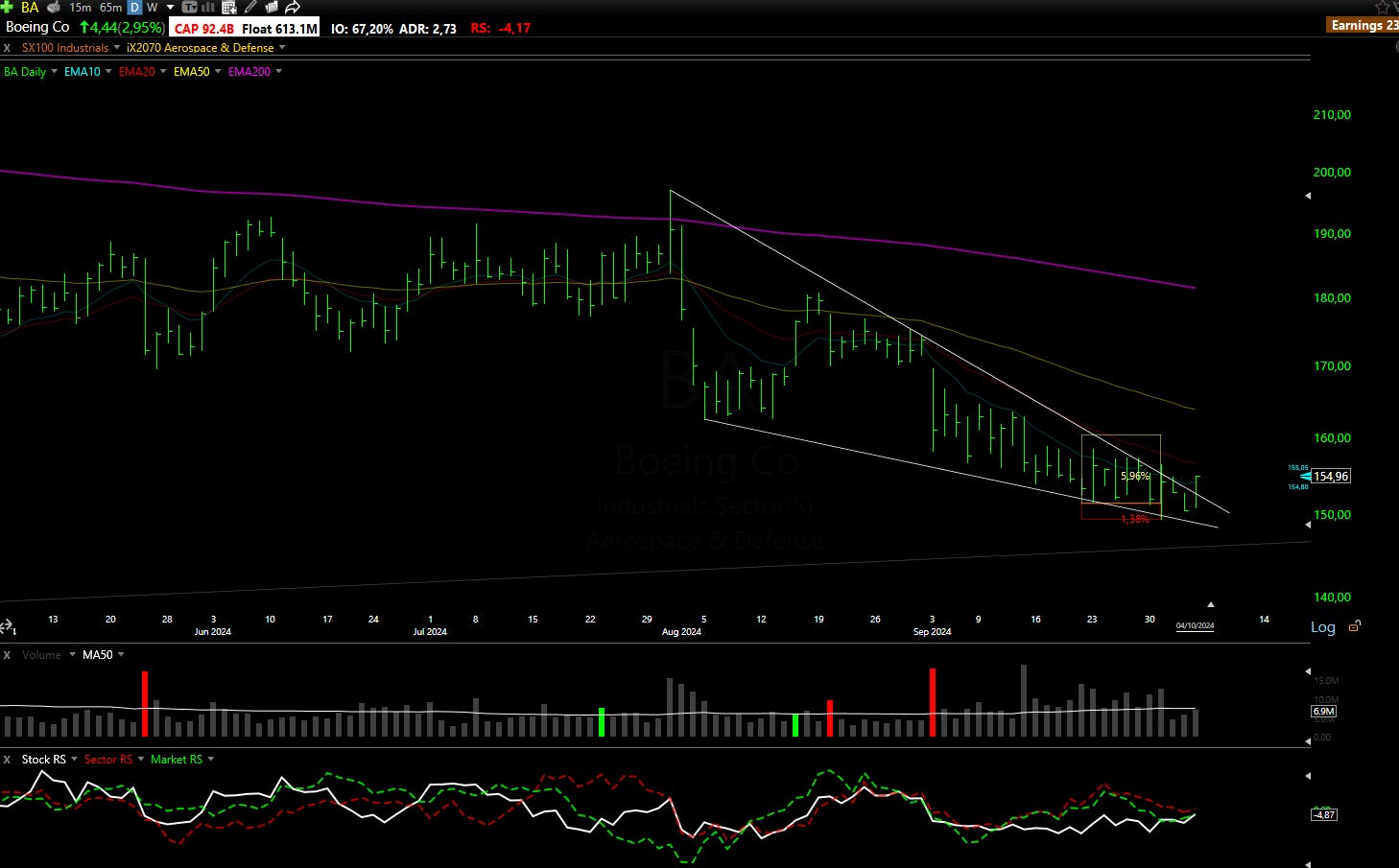Open the folders icon in toolbar
The height and width of the screenshot is (868, 1399).
(272, 7)
